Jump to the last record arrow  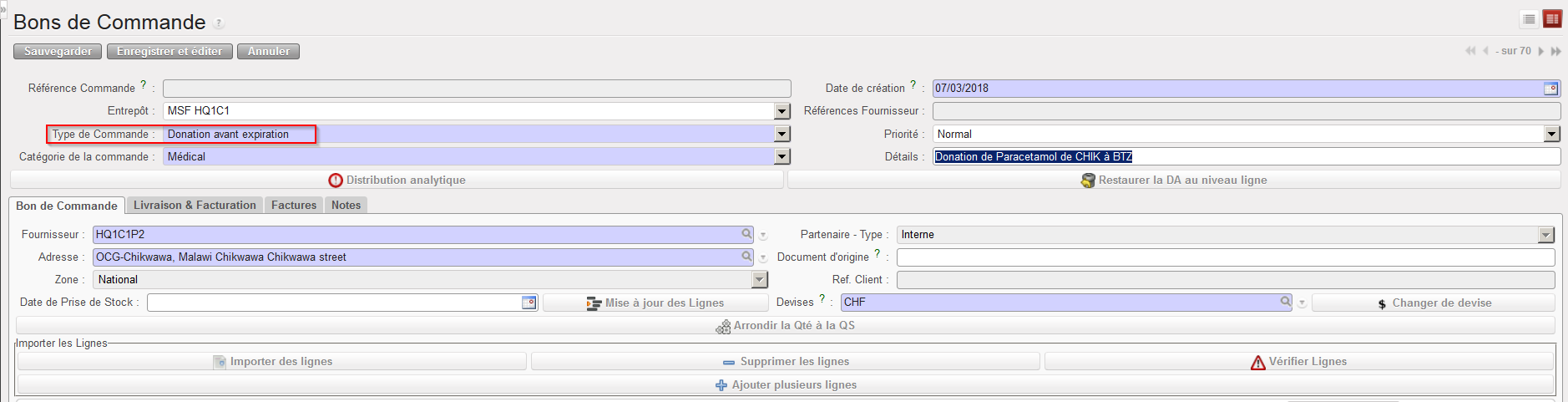pyautogui.click(x=1555, y=51)
